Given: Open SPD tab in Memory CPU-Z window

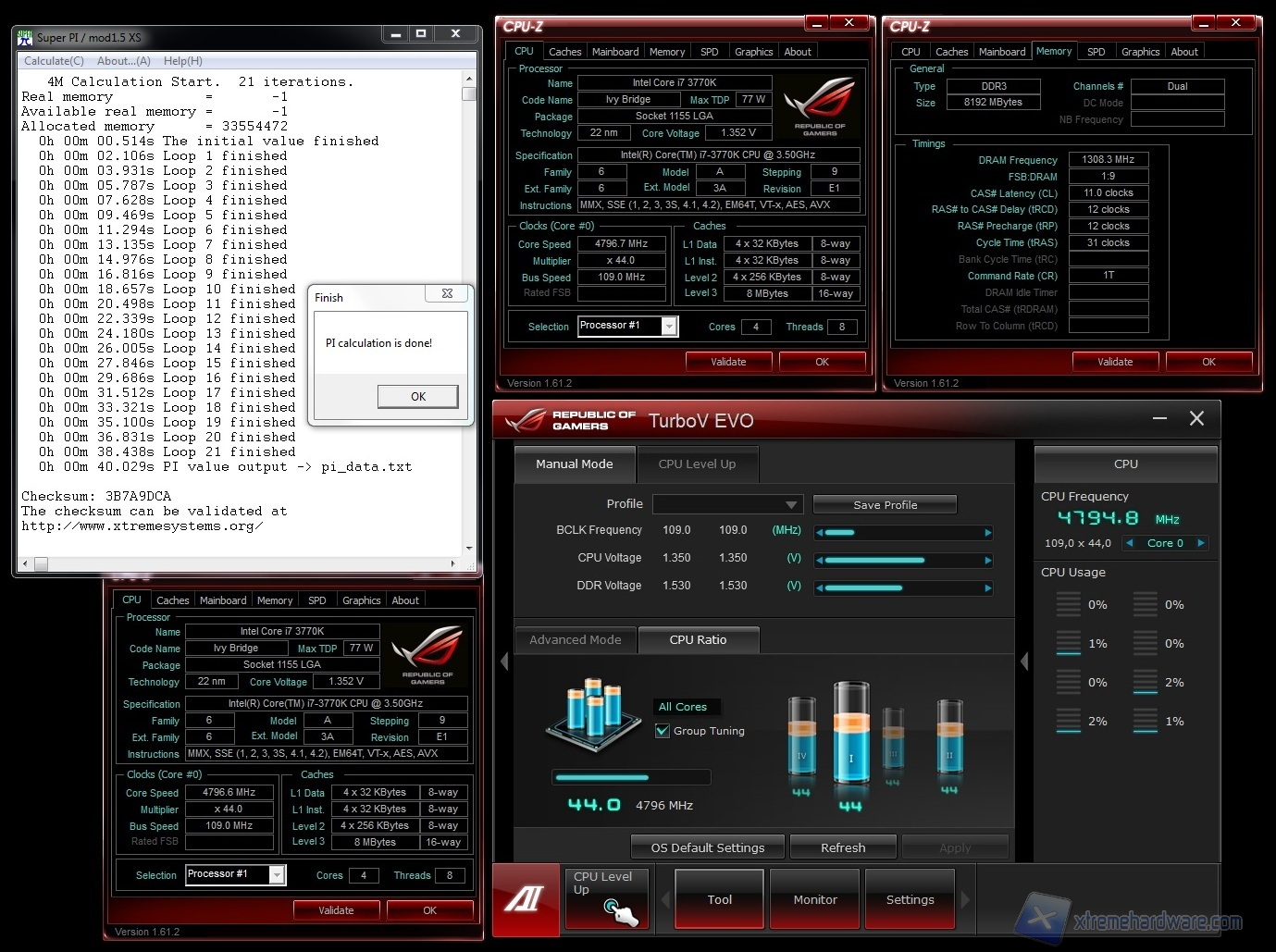Looking at the screenshot, I should tap(1096, 52).
